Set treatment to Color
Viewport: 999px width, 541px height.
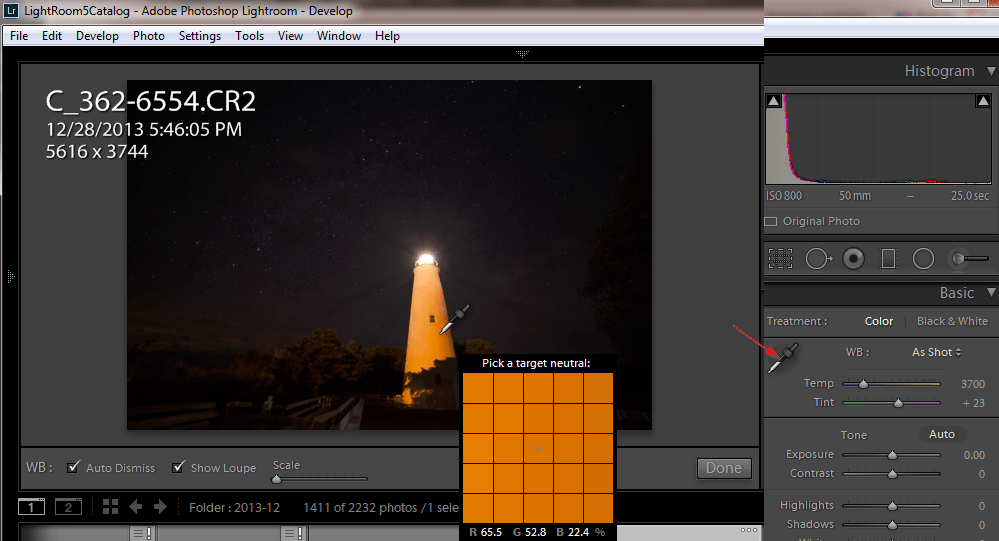tap(879, 321)
